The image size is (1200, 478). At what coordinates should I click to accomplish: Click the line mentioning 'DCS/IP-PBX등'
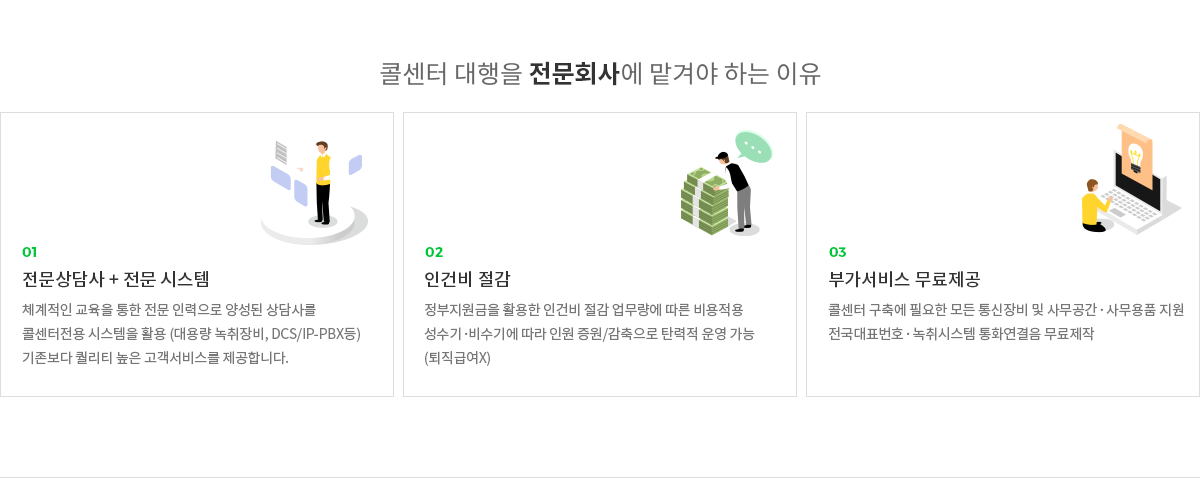[191, 334]
